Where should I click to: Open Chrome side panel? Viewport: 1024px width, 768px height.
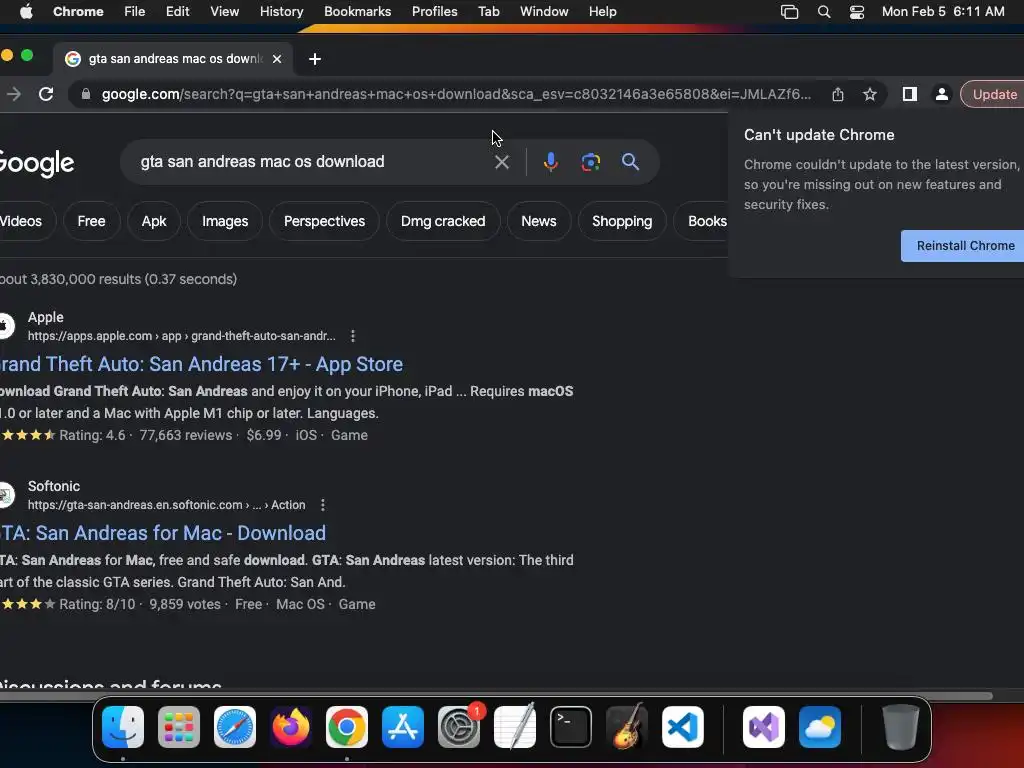pos(910,94)
